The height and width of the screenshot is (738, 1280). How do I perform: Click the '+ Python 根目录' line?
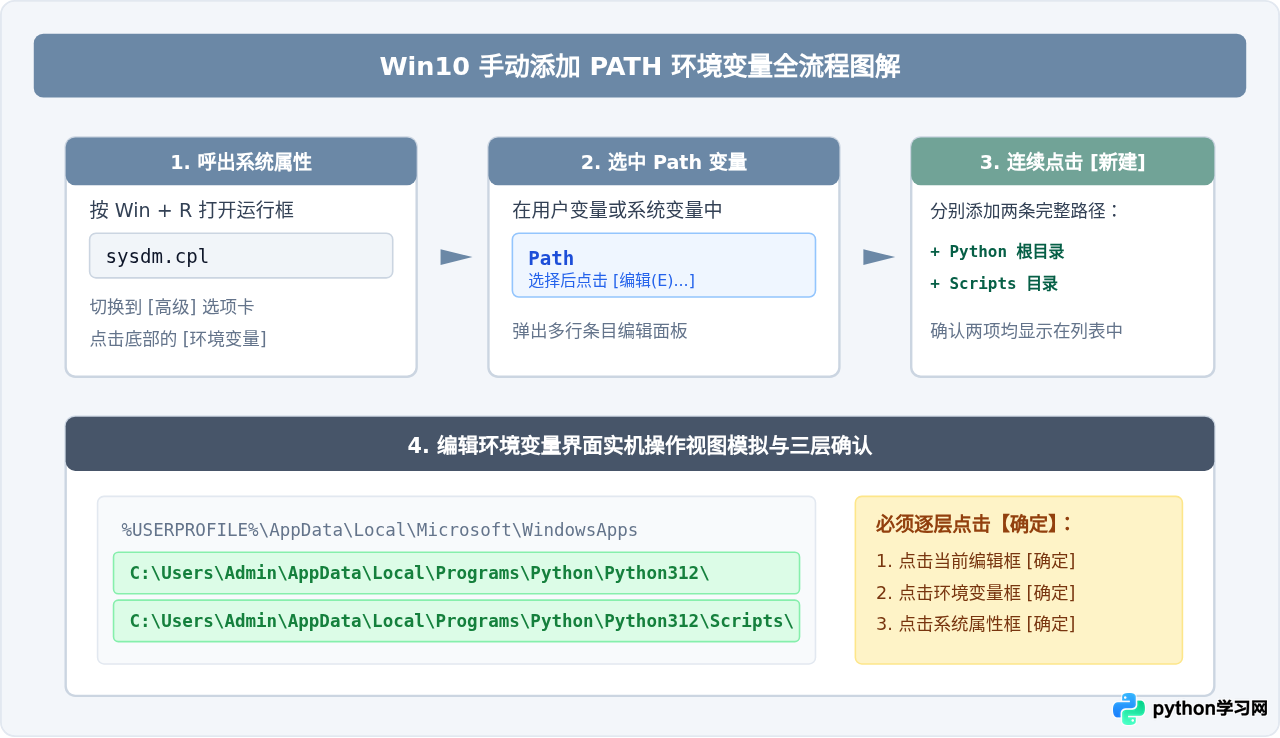(997, 252)
